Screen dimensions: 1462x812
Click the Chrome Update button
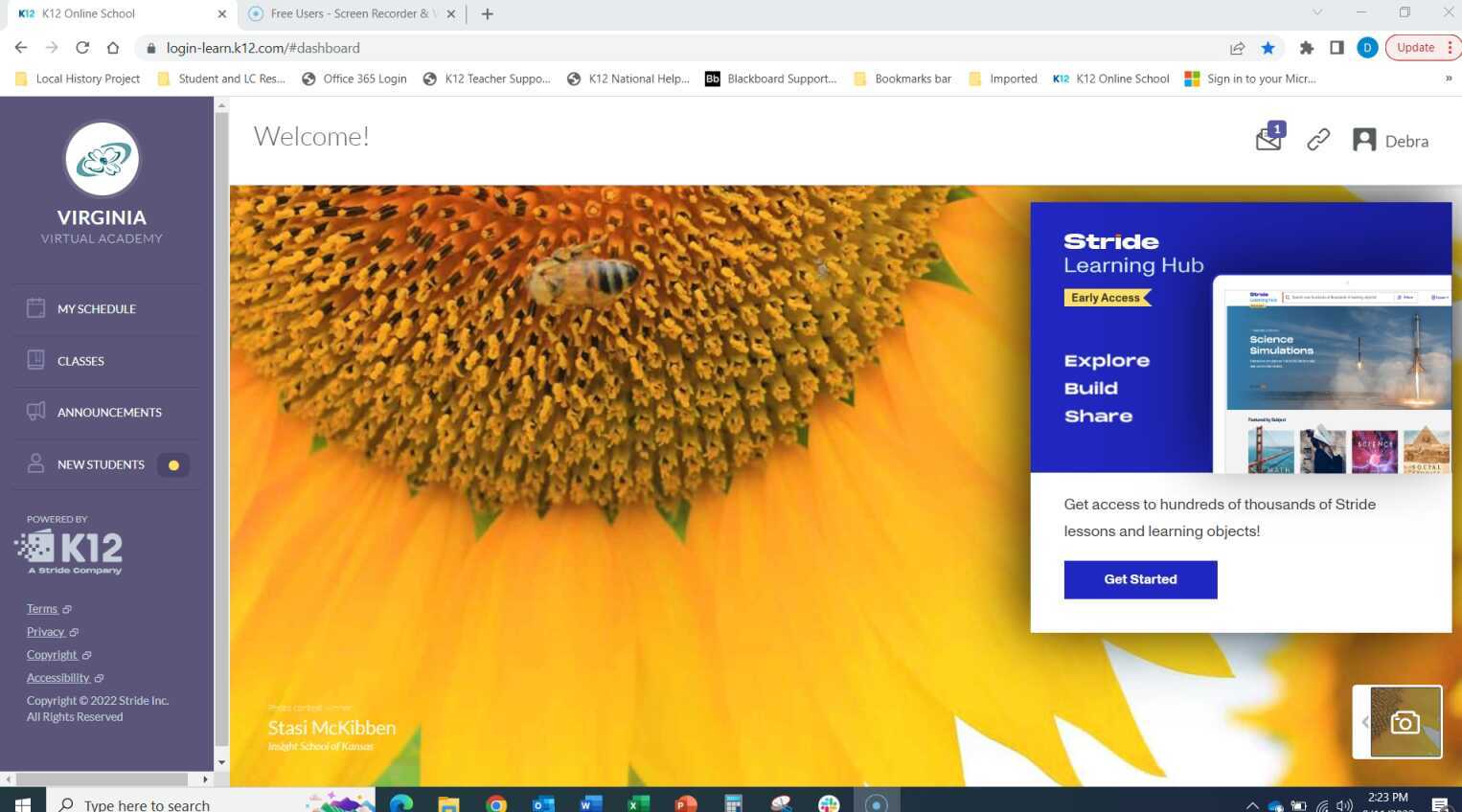[x=1423, y=48]
